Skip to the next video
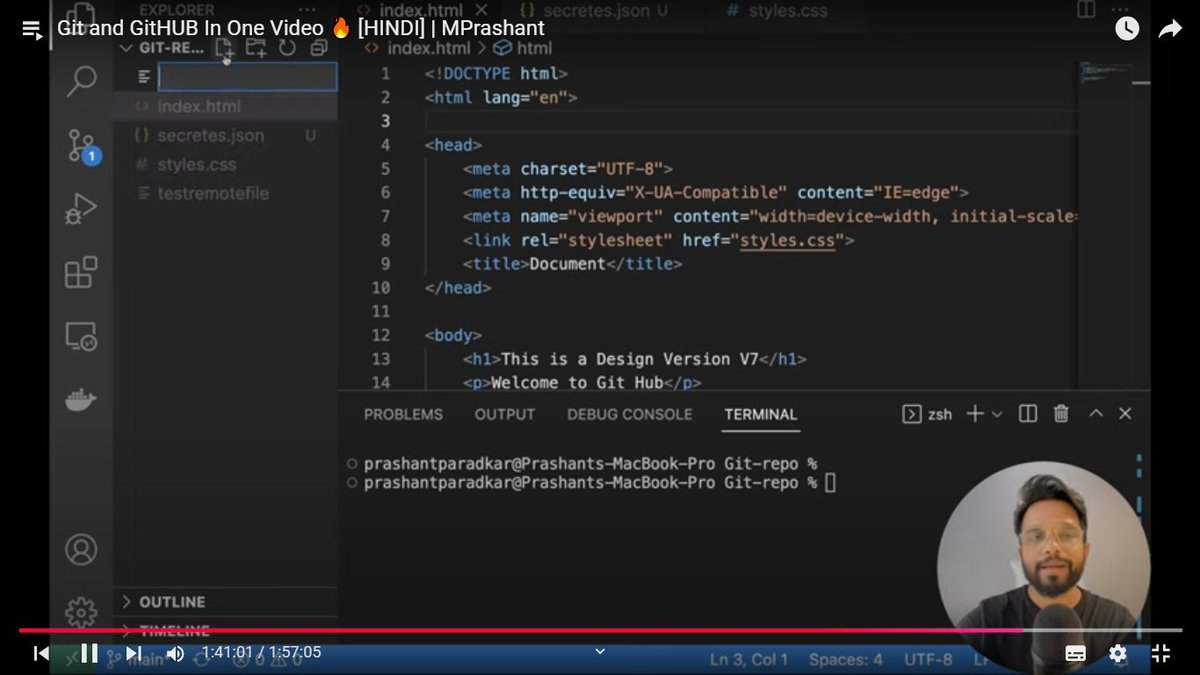This screenshot has height=675, width=1200. [x=133, y=653]
